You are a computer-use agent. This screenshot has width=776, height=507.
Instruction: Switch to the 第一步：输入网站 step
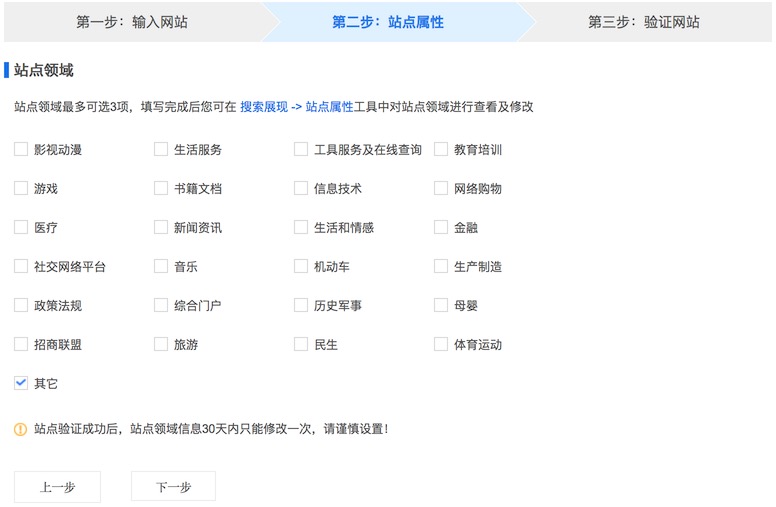pyautogui.click(x=131, y=22)
